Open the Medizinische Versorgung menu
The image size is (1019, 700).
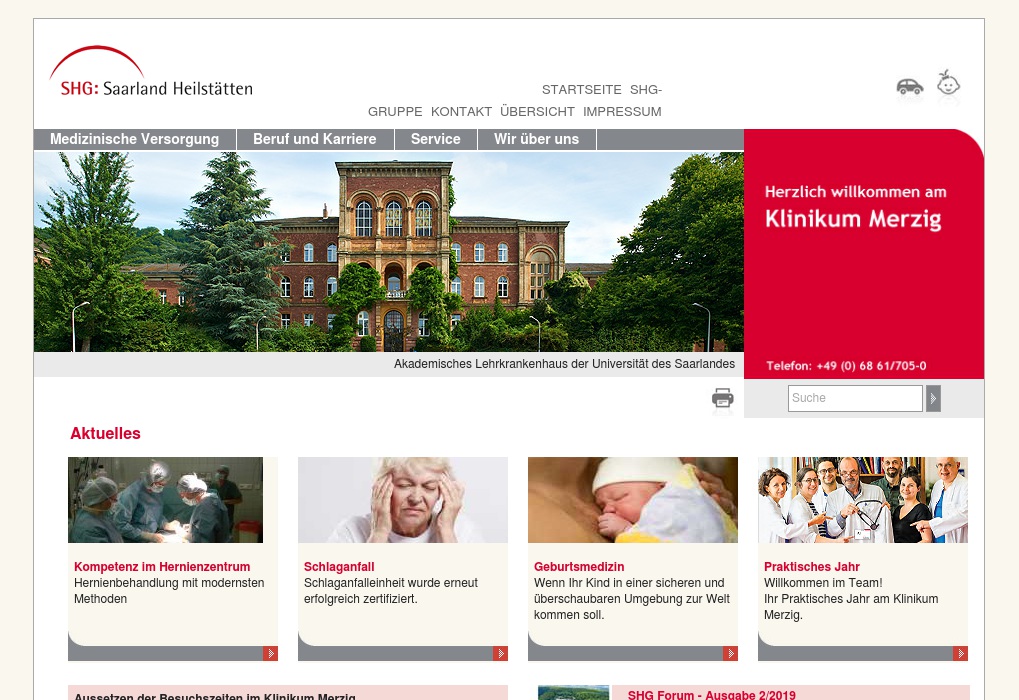tap(134, 140)
